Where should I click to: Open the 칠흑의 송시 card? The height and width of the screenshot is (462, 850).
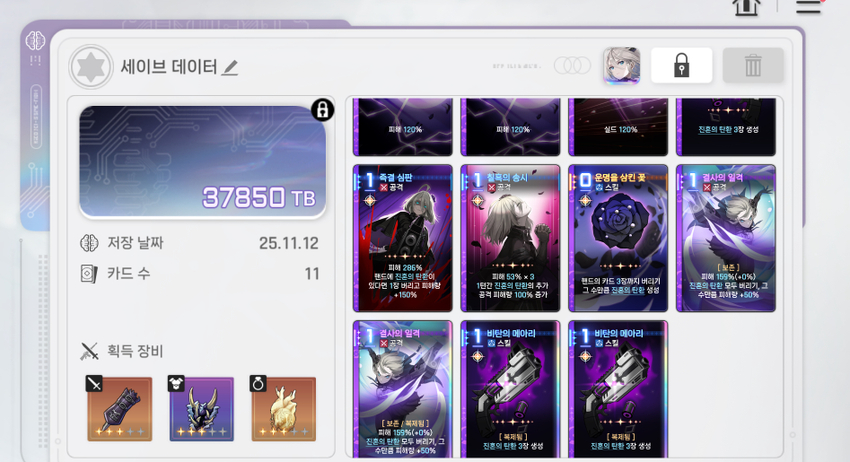coord(510,239)
